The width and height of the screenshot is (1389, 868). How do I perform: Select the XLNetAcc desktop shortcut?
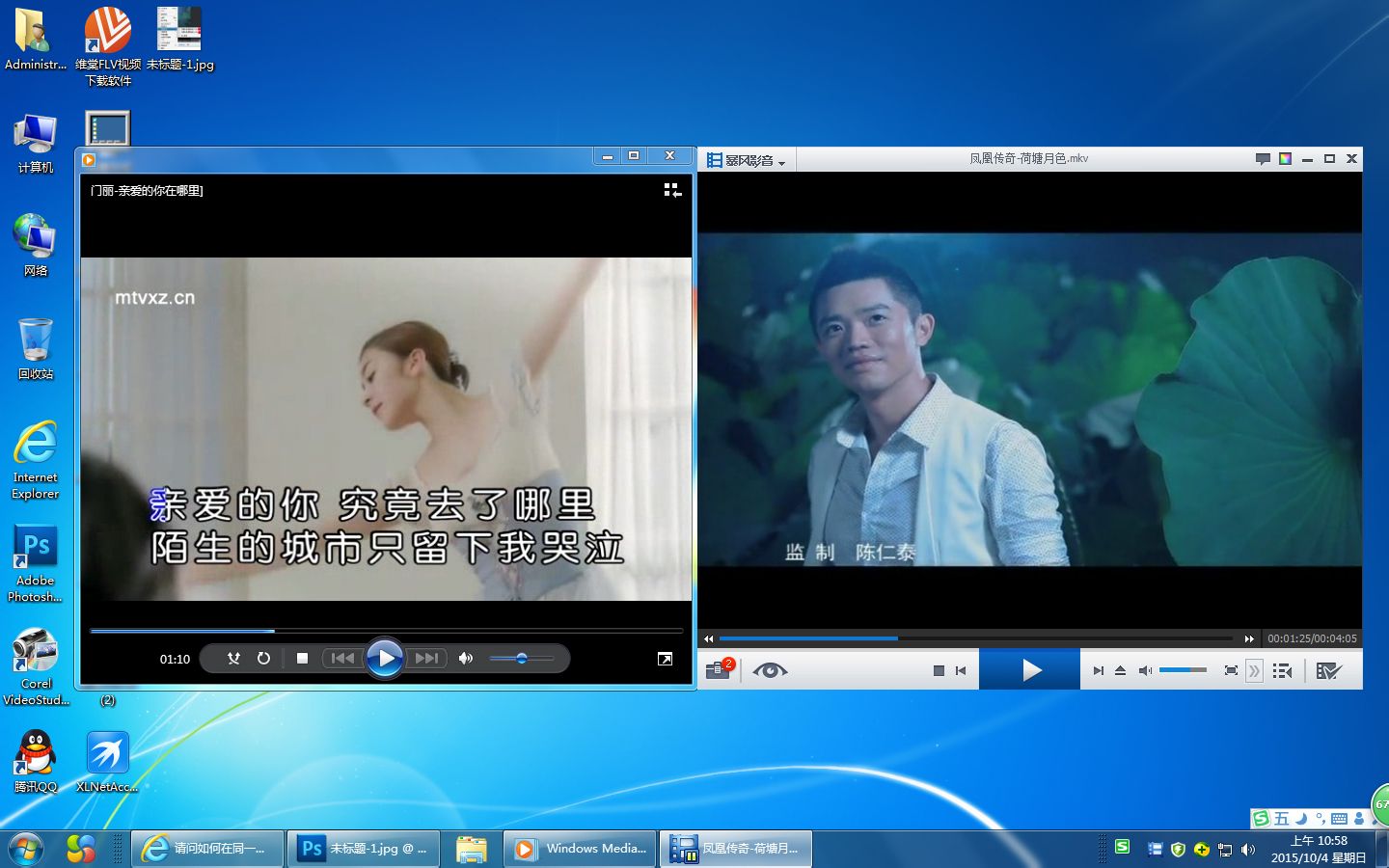(107, 762)
